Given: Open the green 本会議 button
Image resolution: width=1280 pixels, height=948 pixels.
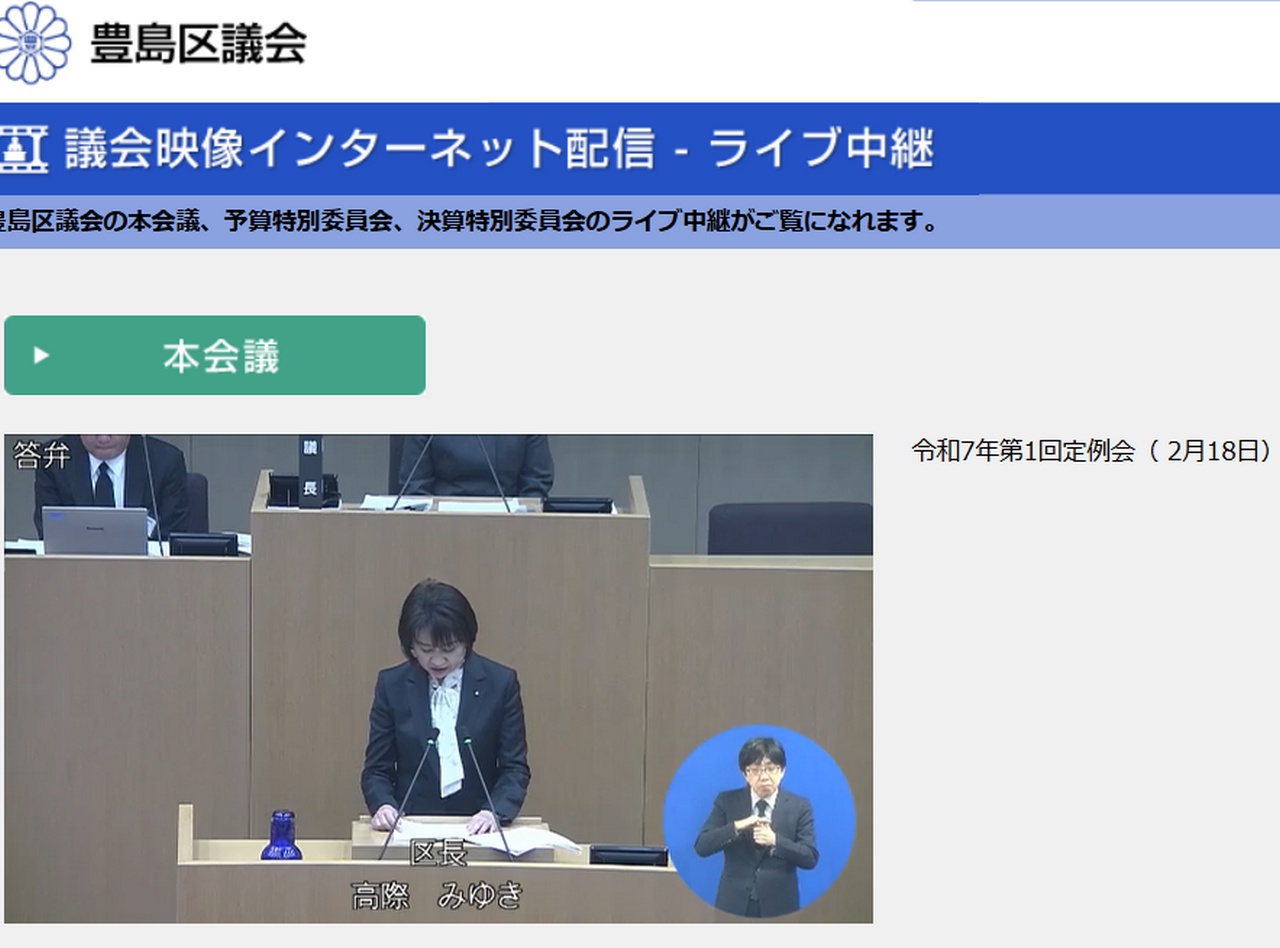Looking at the screenshot, I should click(x=215, y=355).
